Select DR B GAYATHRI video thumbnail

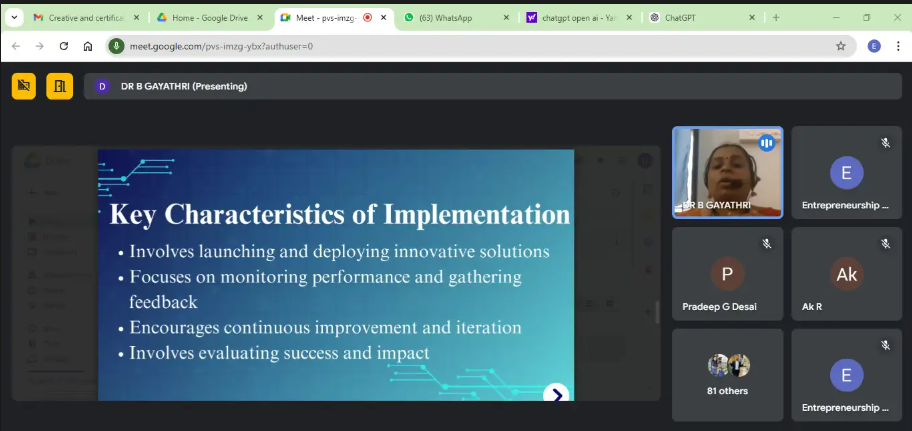point(726,171)
